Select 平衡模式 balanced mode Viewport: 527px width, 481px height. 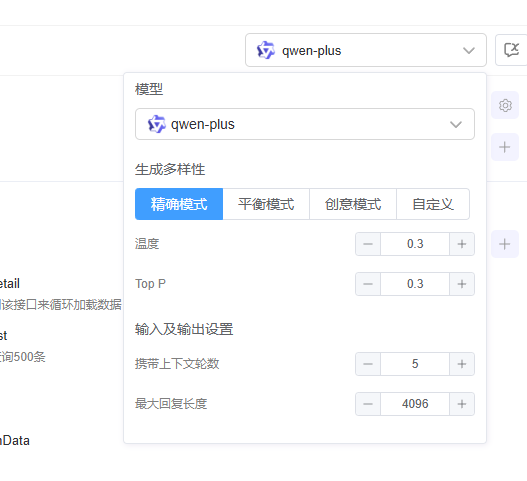pyautogui.click(x=266, y=204)
